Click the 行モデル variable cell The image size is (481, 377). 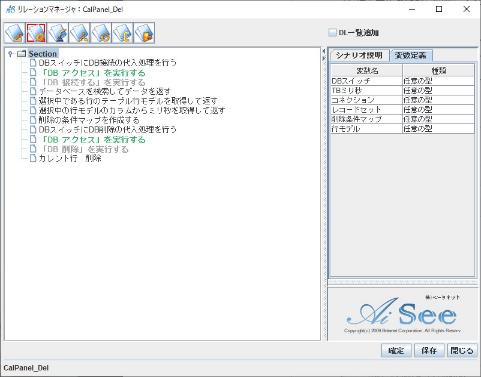pos(367,129)
